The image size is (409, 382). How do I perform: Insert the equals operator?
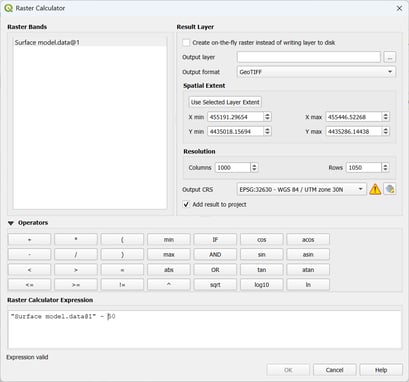[122, 270]
